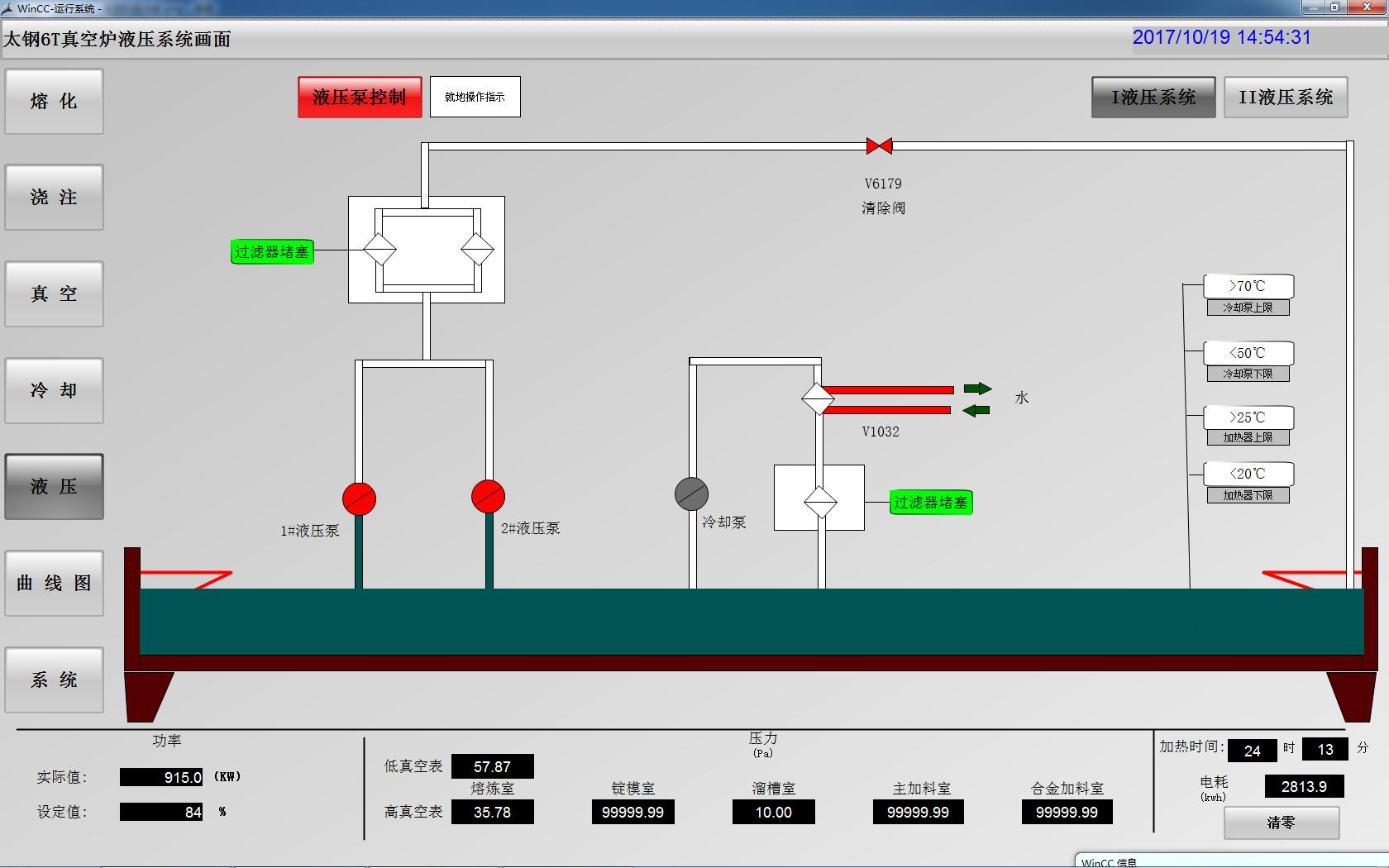Click the left filter diamond in filter block

point(380,249)
